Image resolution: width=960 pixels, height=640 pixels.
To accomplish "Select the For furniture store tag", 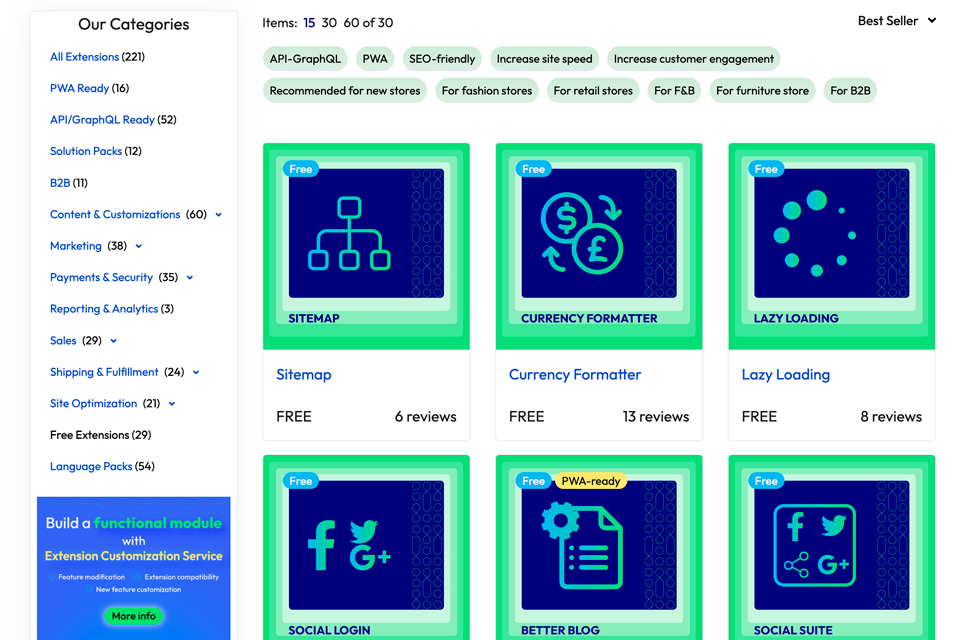I will click(x=762, y=91).
